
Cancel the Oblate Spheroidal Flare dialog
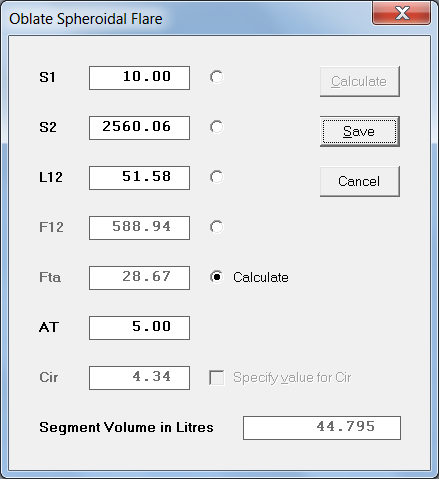click(x=360, y=181)
